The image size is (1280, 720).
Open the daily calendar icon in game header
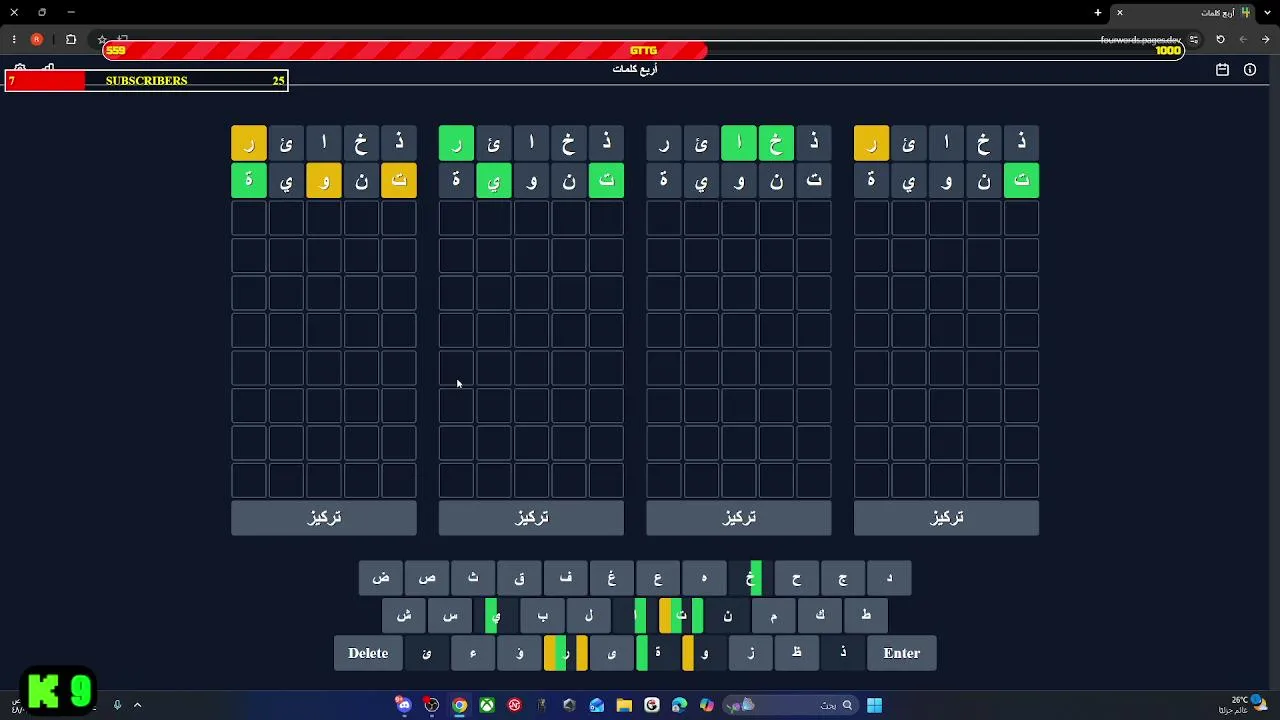(x=1222, y=70)
